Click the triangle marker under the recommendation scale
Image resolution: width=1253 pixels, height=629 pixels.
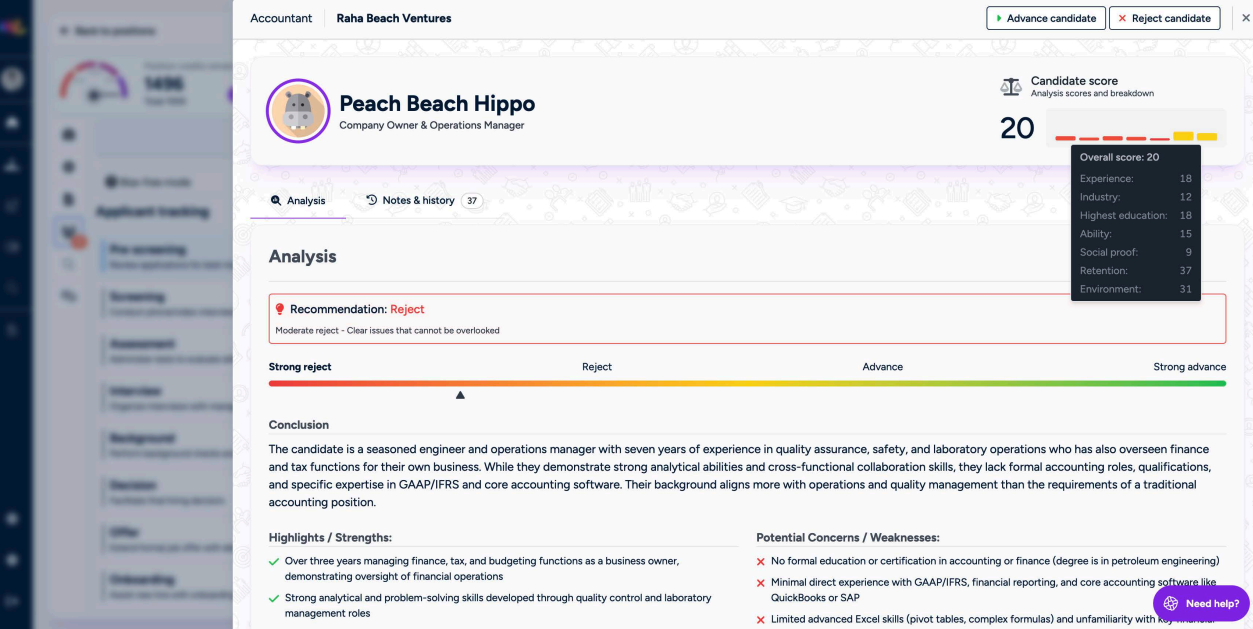point(460,395)
